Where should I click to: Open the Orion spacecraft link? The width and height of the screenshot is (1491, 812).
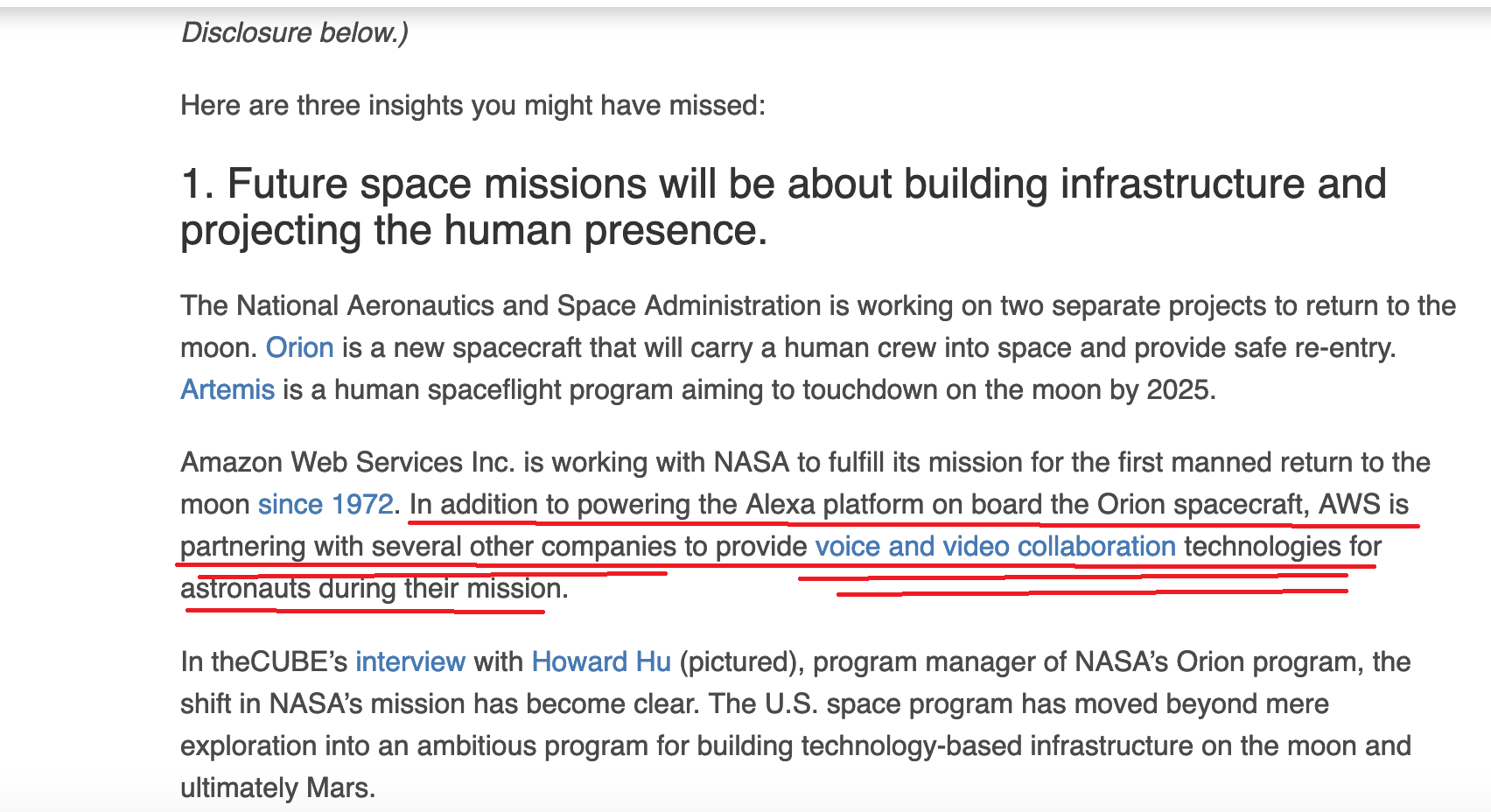pos(299,347)
